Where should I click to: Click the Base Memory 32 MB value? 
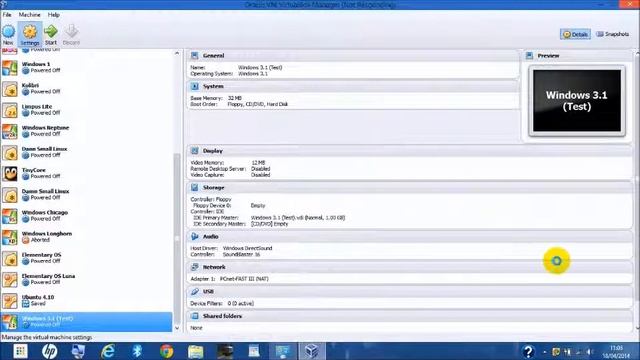tap(235, 98)
